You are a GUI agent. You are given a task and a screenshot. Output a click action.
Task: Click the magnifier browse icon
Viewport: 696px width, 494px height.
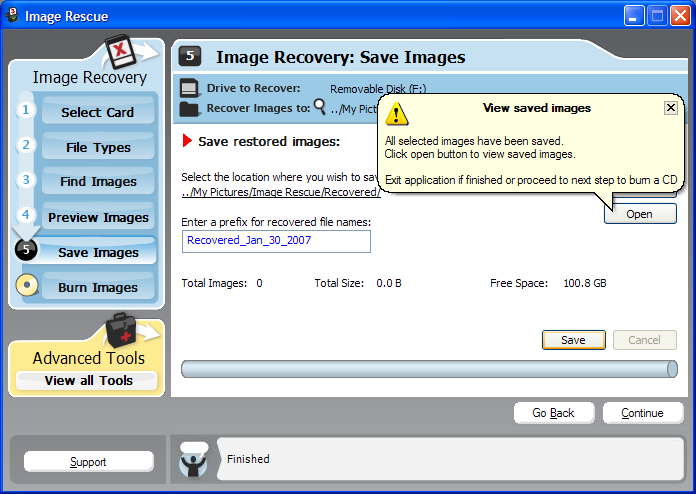[x=320, y=107]
